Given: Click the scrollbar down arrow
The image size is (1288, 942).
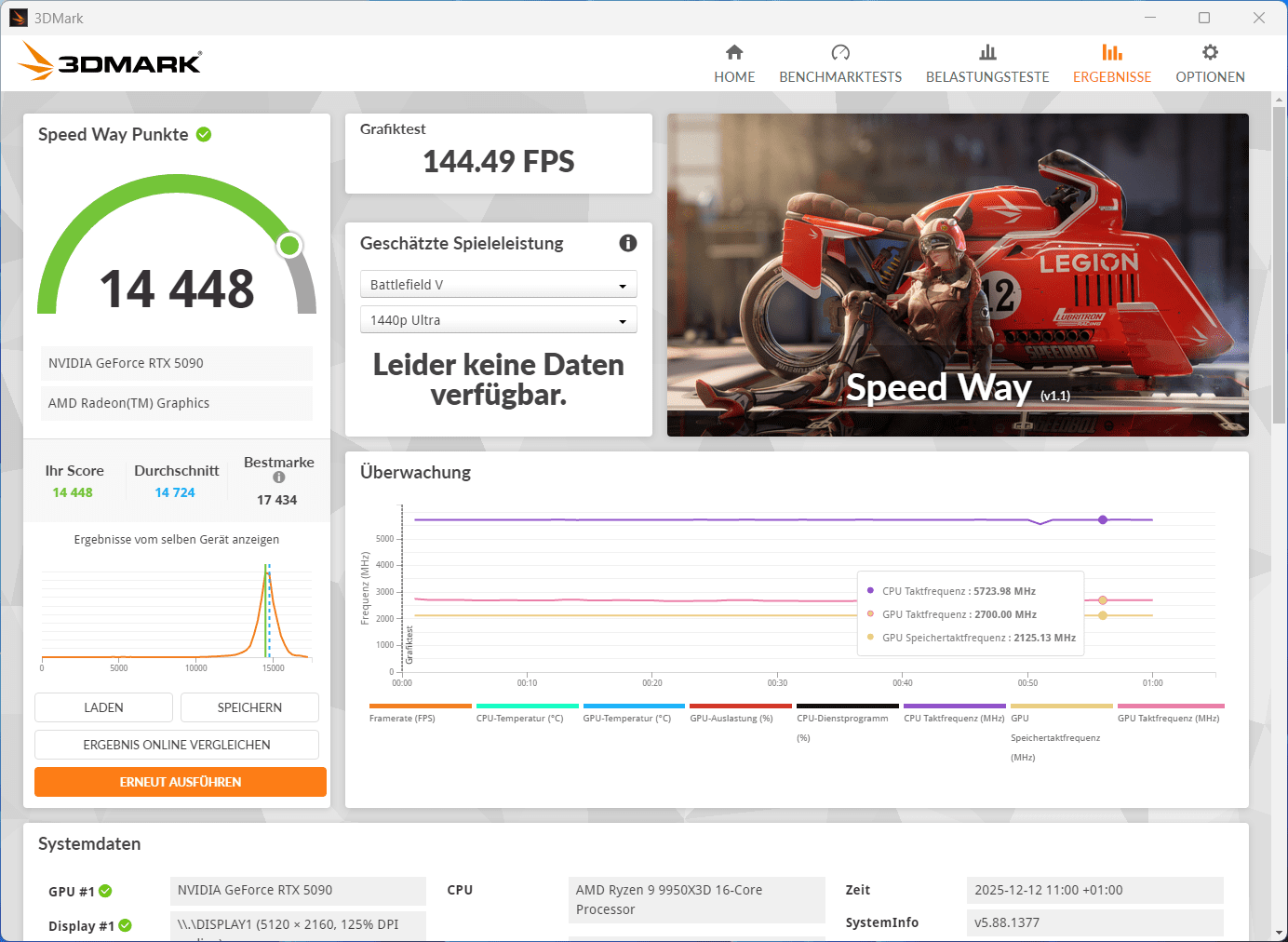Looking at the screenshot, I should click(1279, 933).
